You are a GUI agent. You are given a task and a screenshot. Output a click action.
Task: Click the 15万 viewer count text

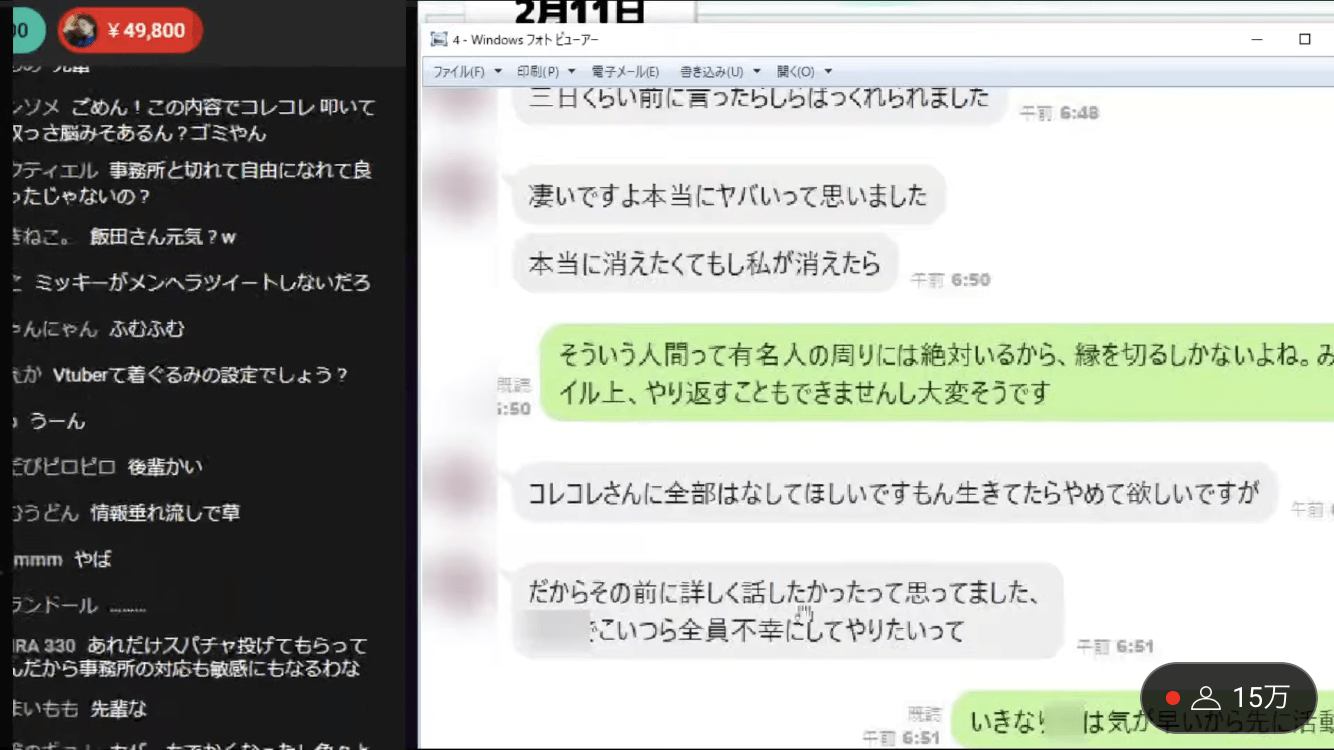coord(1261,697)
